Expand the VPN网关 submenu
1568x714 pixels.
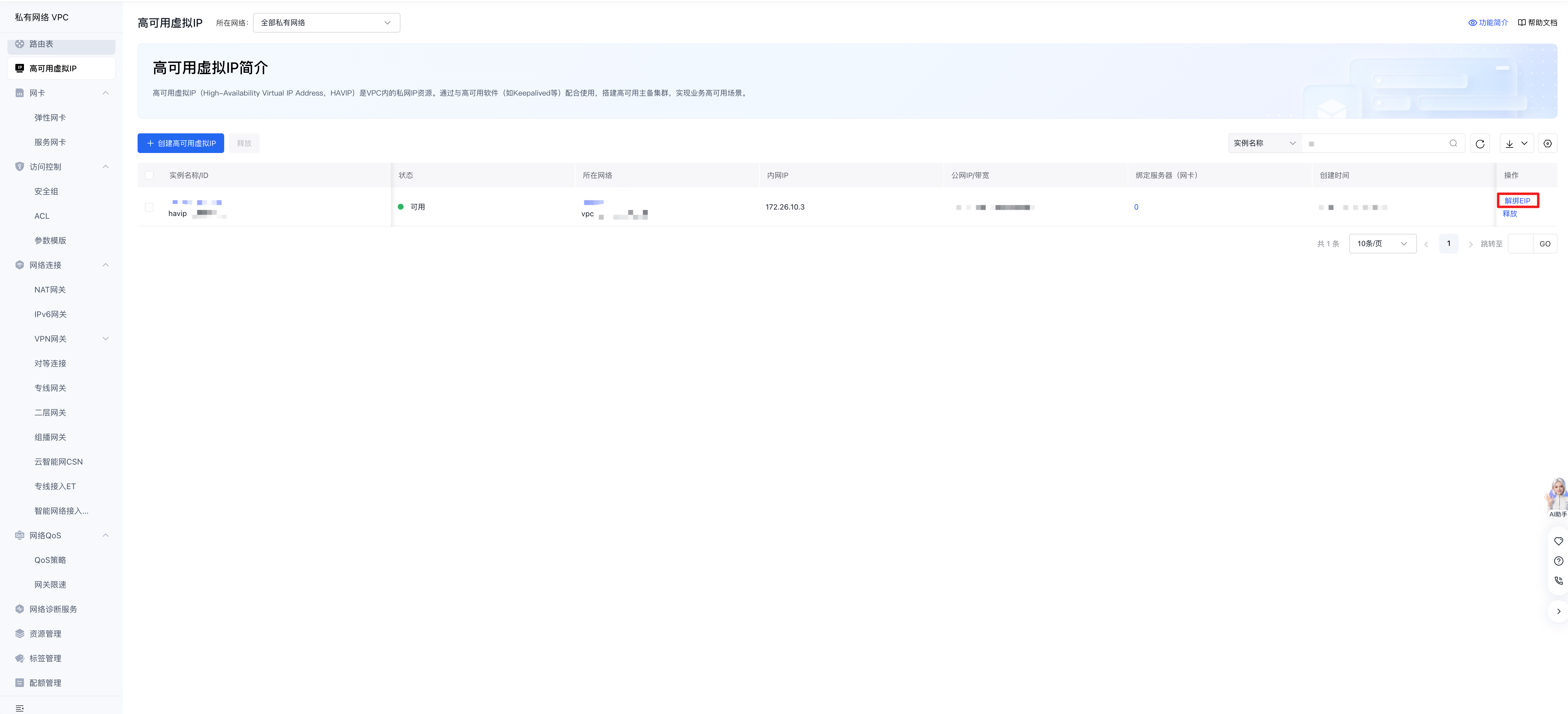106,339
